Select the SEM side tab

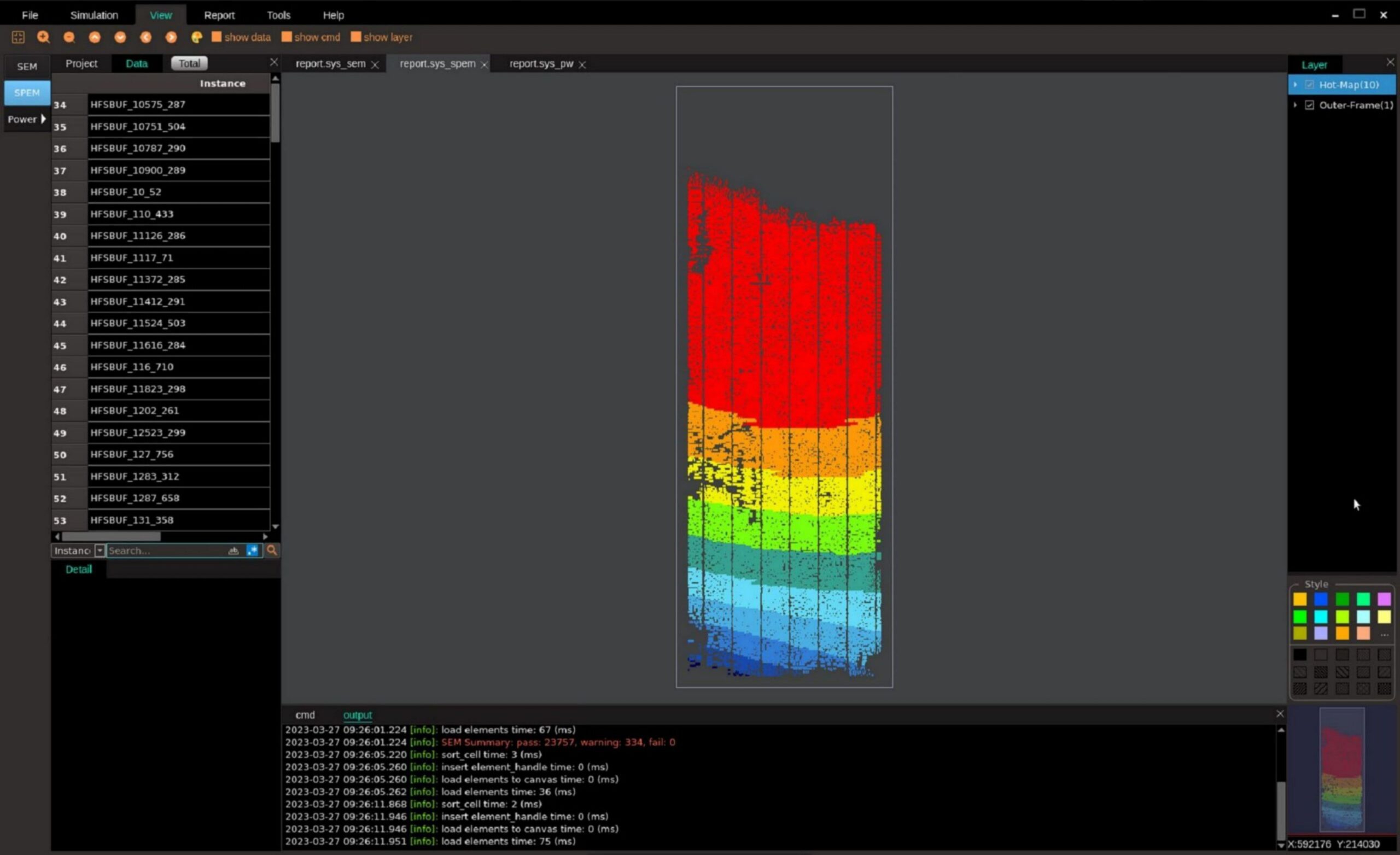click(x=27, y=67)
